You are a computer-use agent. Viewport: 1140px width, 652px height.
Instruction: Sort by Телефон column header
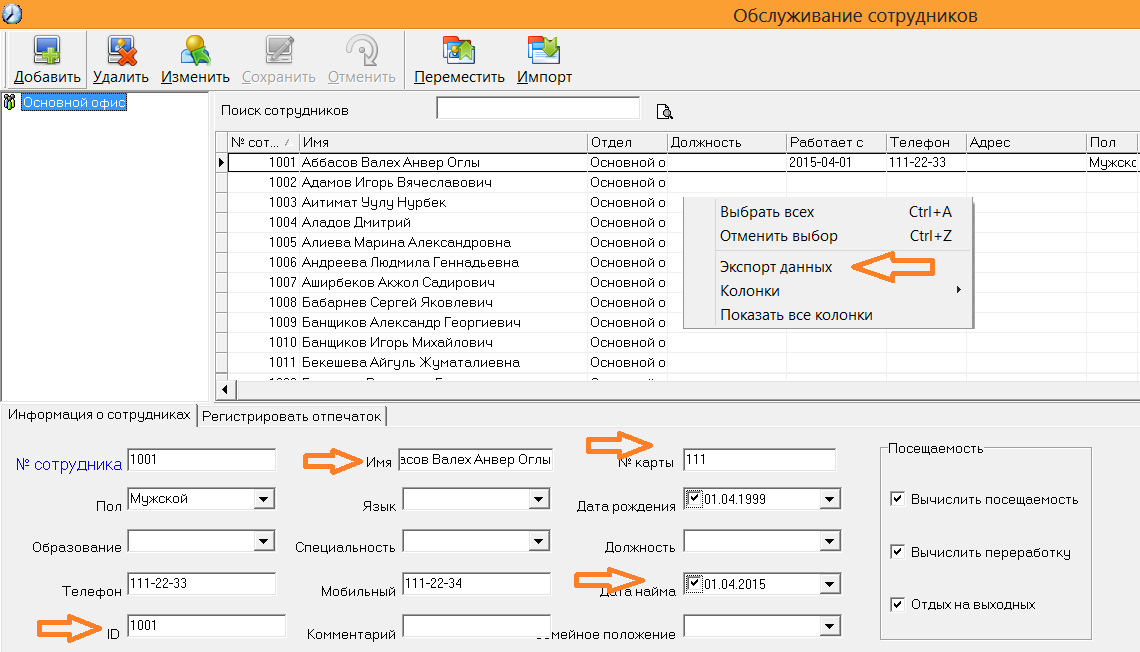(927, 142)
